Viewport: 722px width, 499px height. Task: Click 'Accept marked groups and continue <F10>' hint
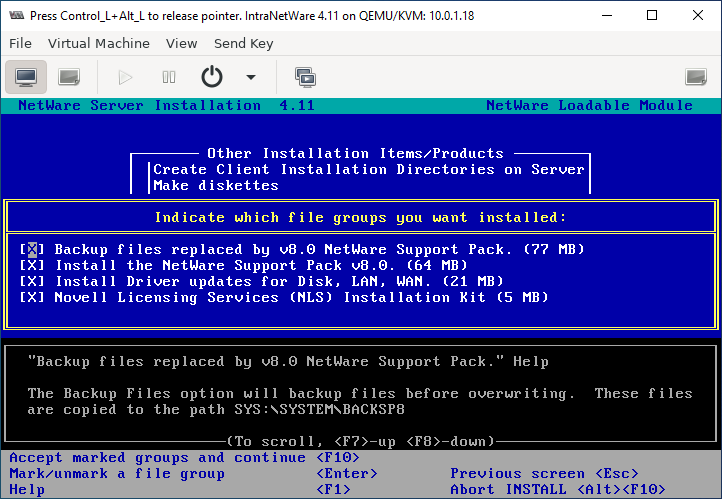185,458
